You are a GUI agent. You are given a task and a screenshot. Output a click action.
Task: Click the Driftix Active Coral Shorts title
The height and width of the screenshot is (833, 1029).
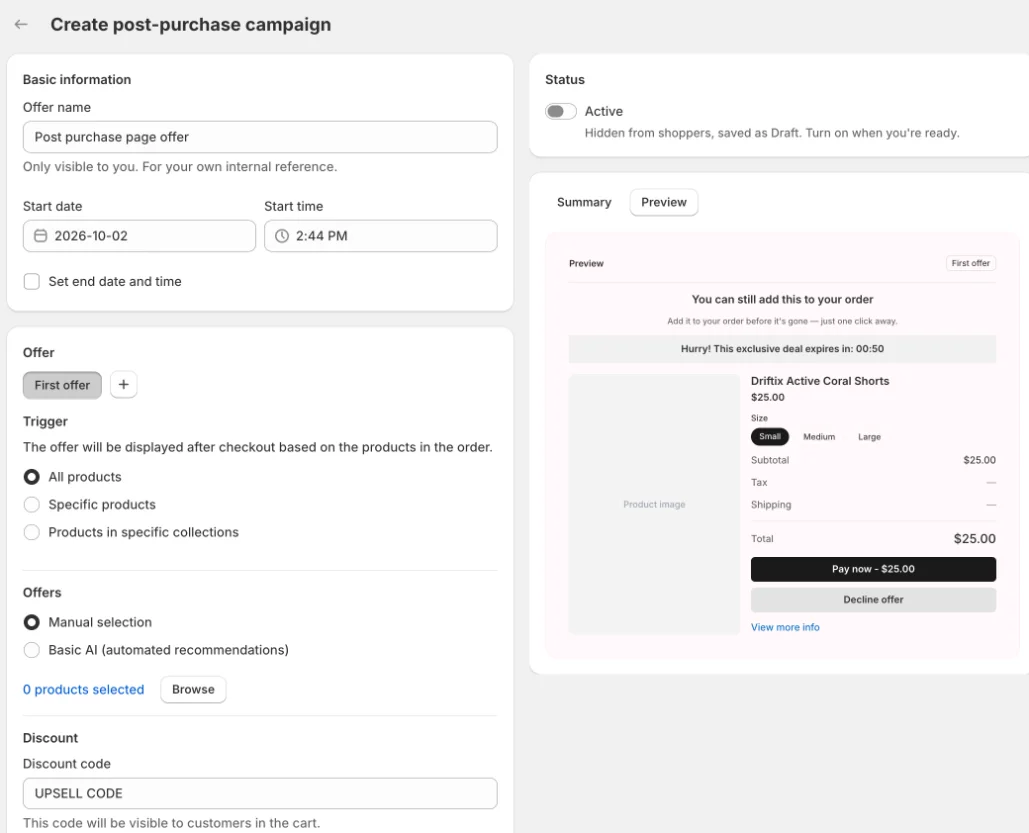coord(820,381)
